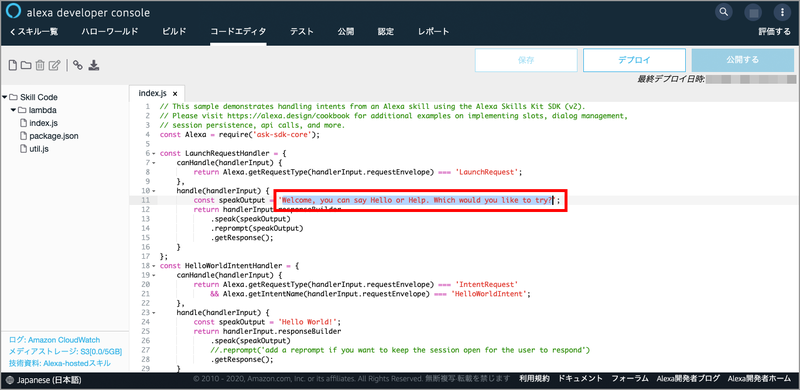Open the フォーラム footer link
This screenshot has width=800, height=390.
point(630,379)
